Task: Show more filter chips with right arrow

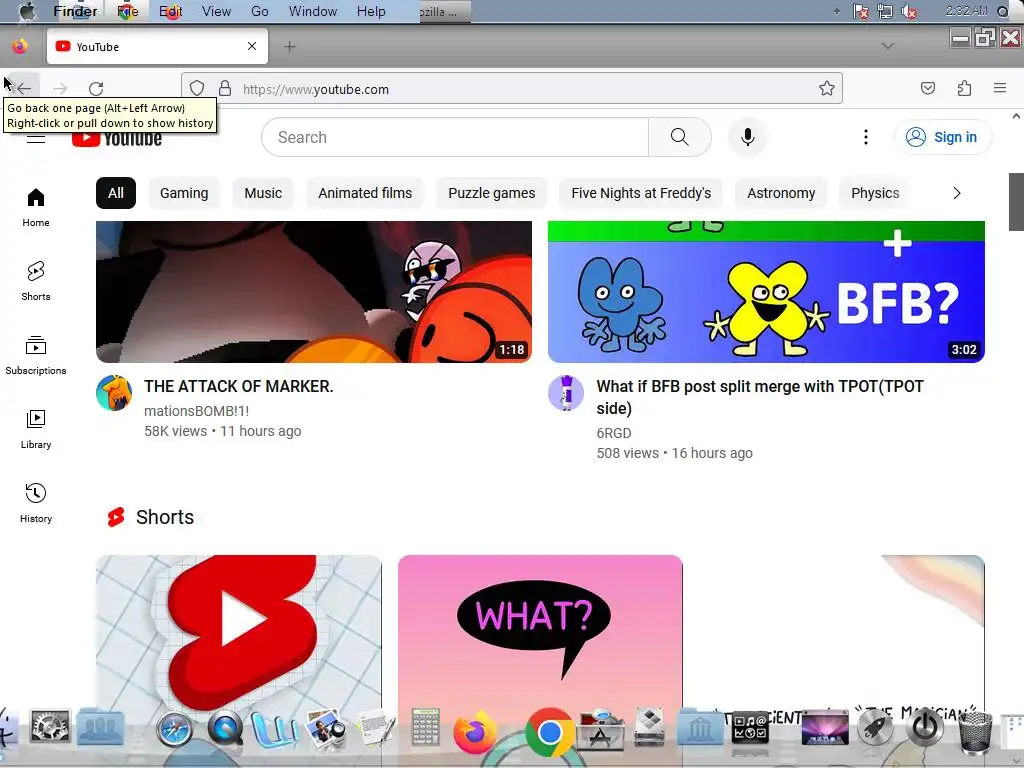Action: point(957,193)
